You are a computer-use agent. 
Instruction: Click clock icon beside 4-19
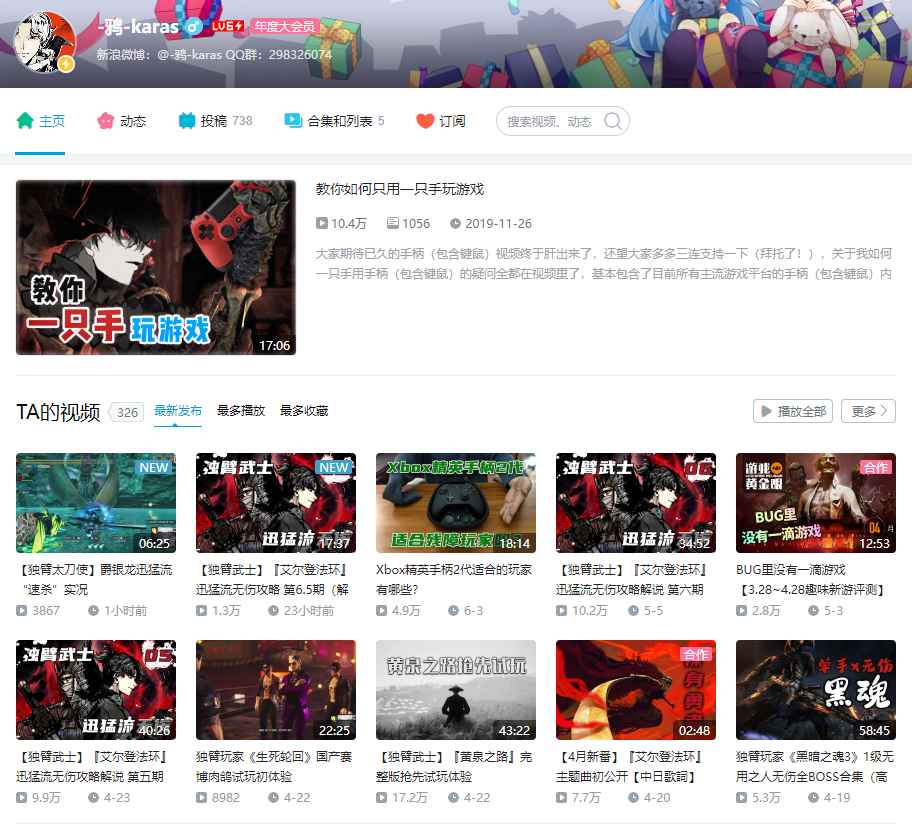pyautogui.click(x=813, y=798)
